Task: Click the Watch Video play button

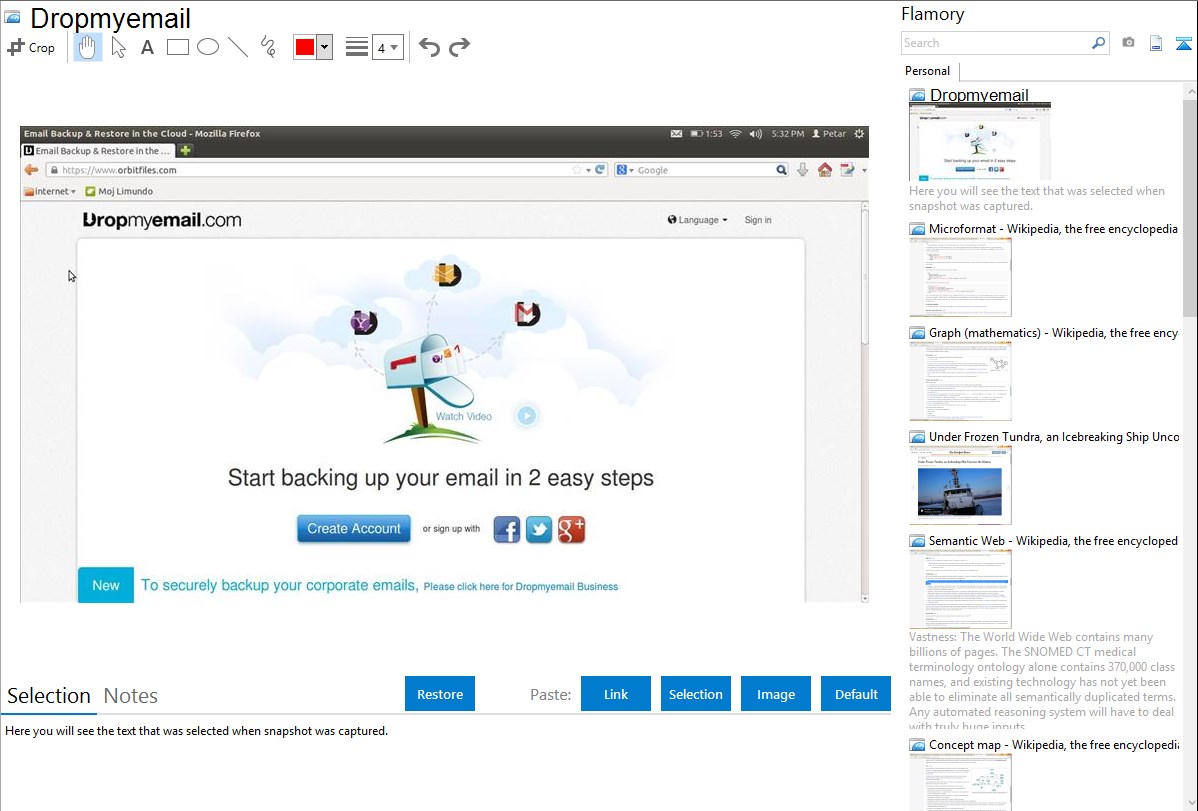Action: click(x=526, y=415)
